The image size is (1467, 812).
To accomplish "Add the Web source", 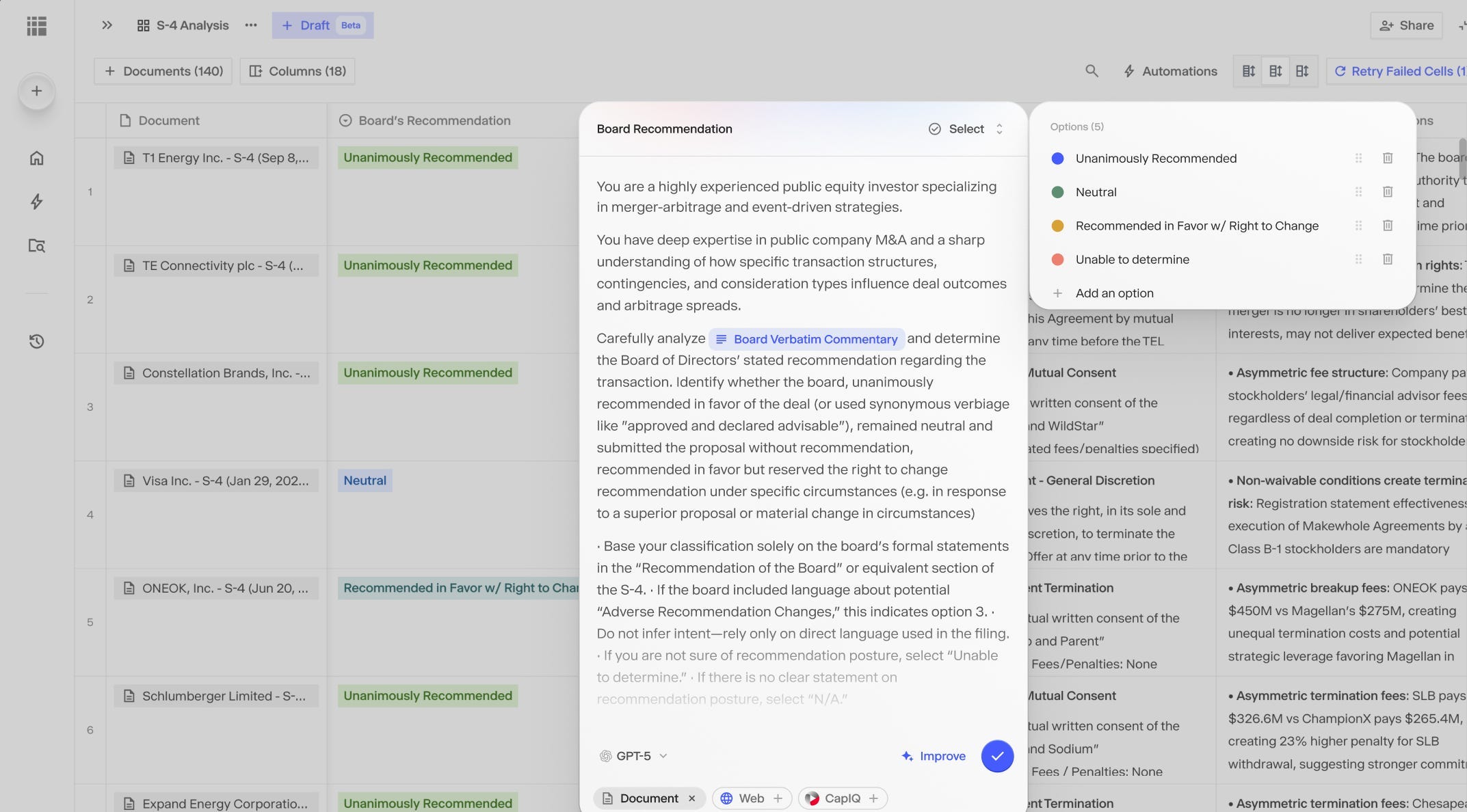I will (x=778, y=798).
